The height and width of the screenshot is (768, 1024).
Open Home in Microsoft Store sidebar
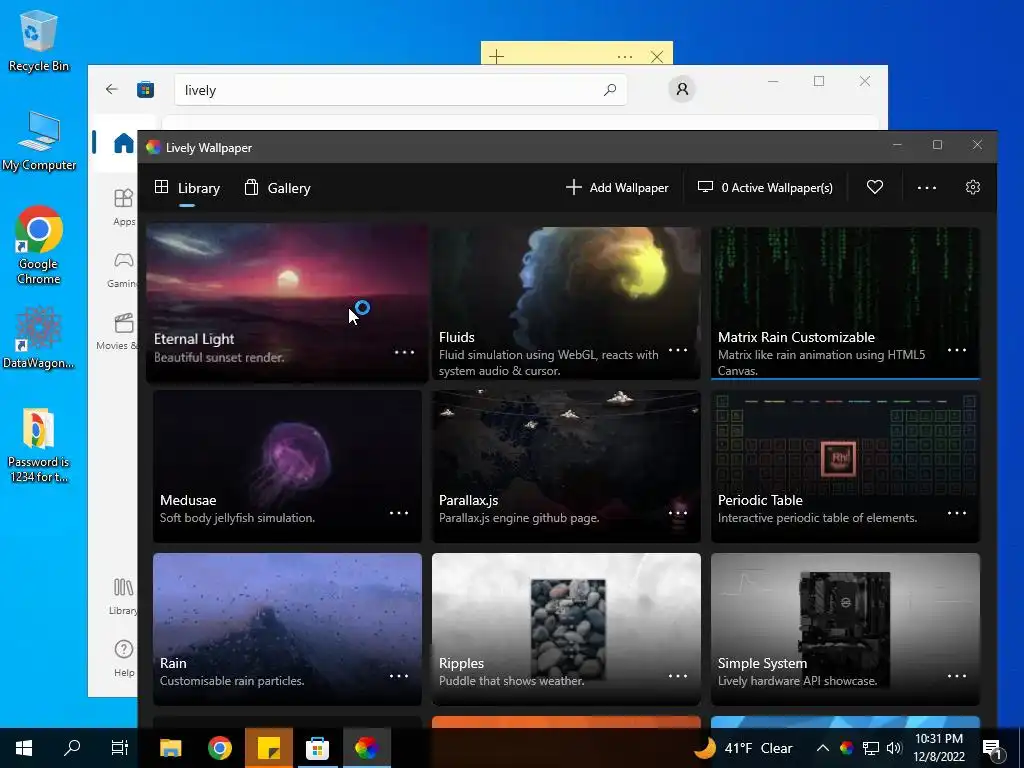point(123,142)
